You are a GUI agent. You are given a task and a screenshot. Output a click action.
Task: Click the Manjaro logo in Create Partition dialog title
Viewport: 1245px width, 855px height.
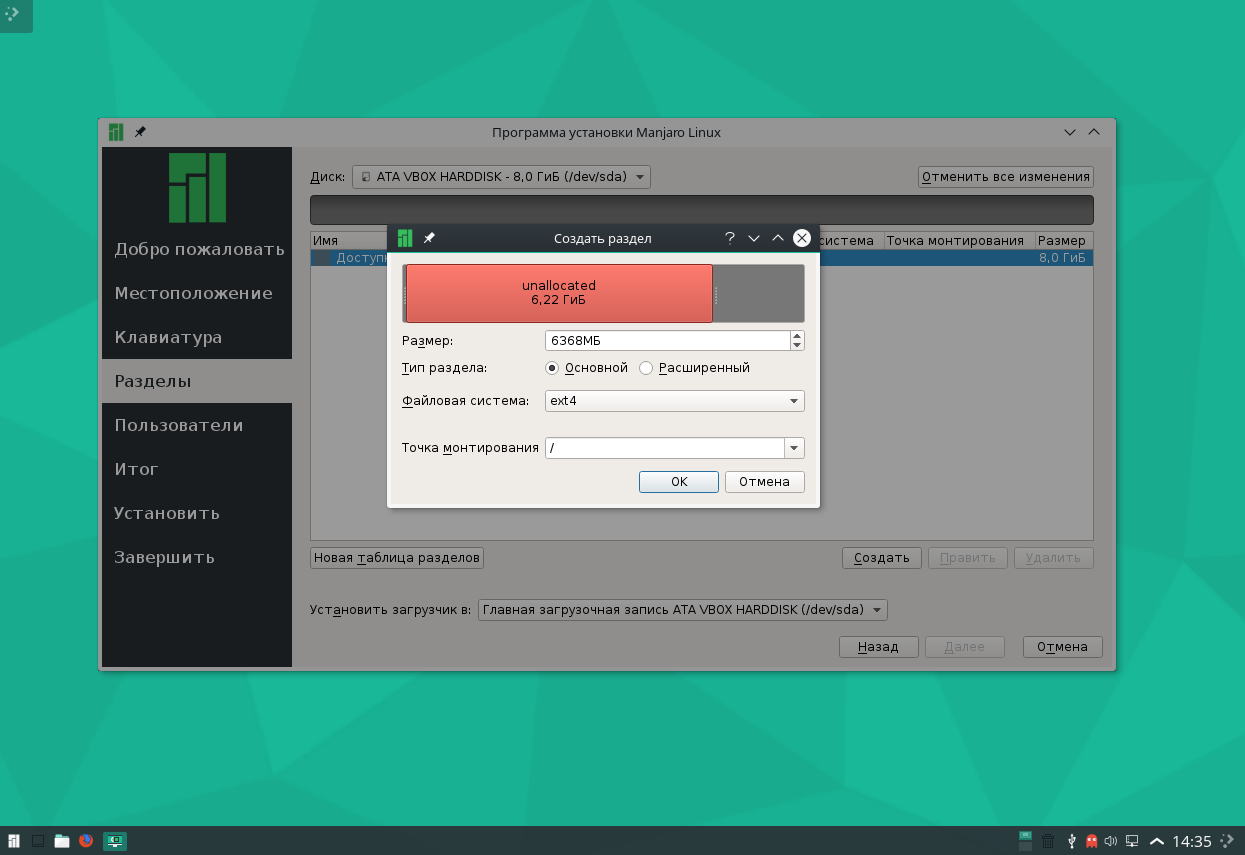[404, 238]
